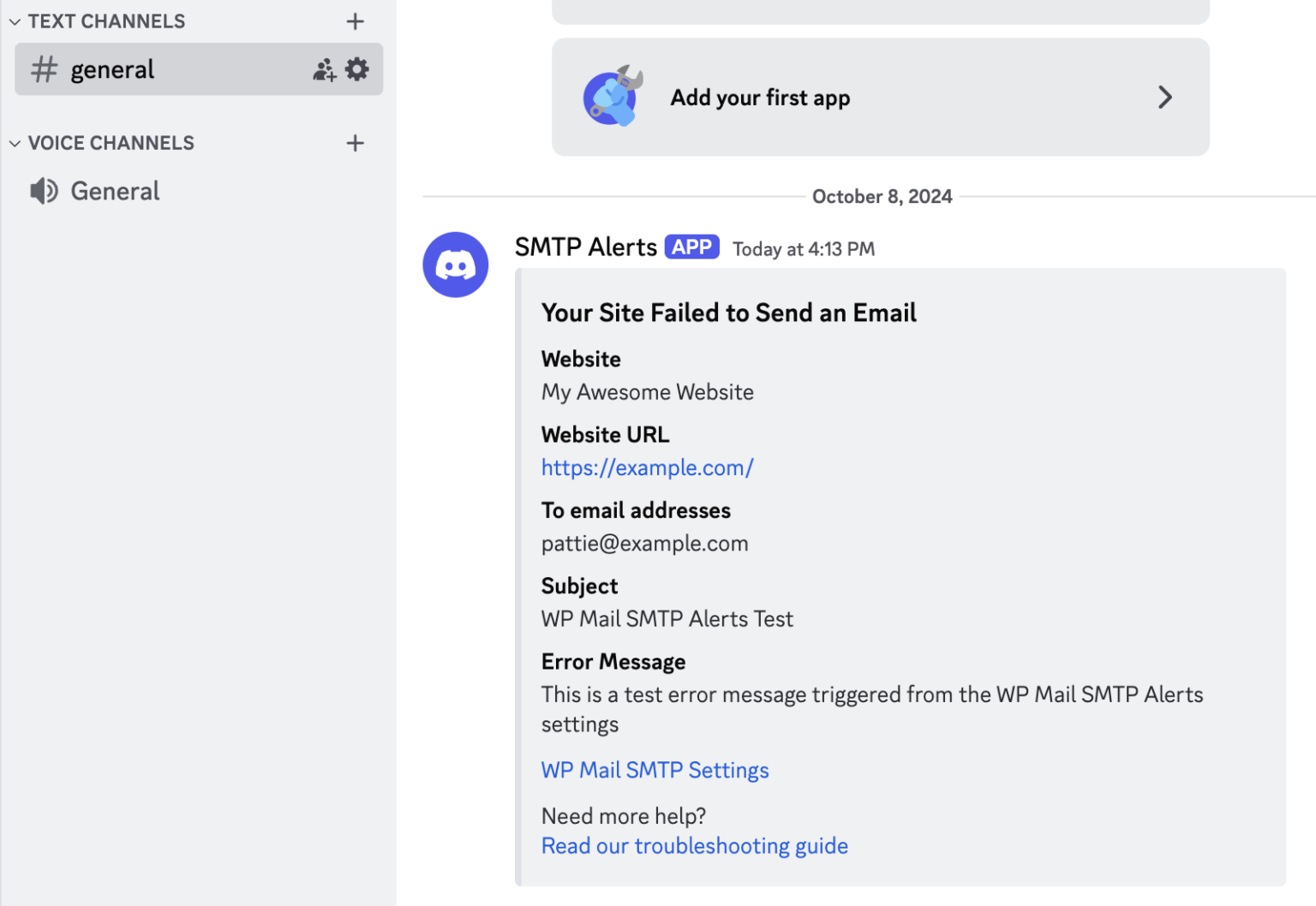Click the General voice channel speaker icon

pos(45,191)
